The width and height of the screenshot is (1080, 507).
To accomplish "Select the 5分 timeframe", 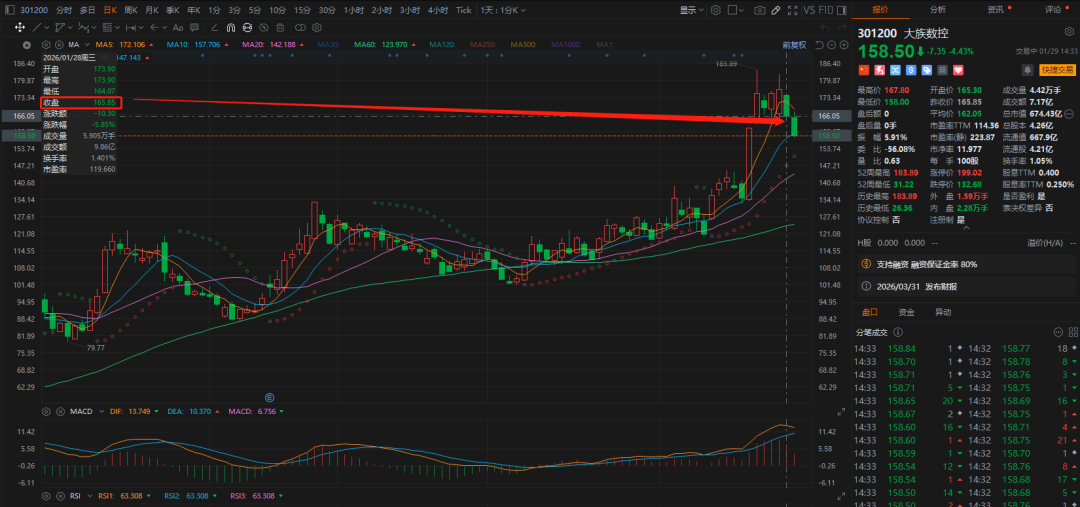I will (x=255, y=10).
